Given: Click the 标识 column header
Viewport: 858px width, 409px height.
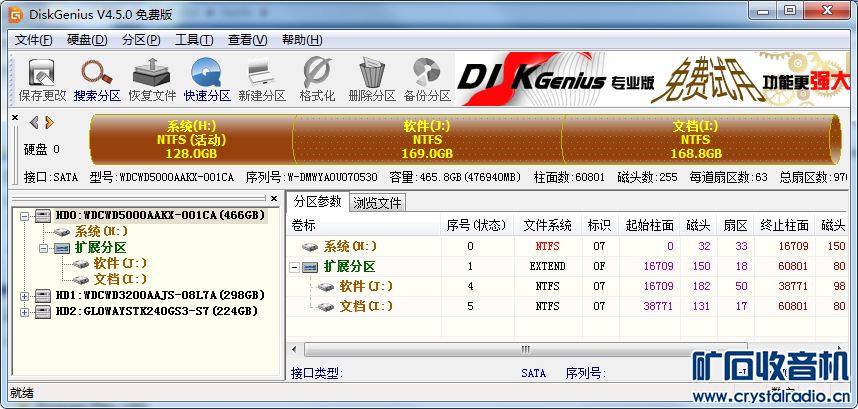Looking at the screenshot, I should [600, 225].
